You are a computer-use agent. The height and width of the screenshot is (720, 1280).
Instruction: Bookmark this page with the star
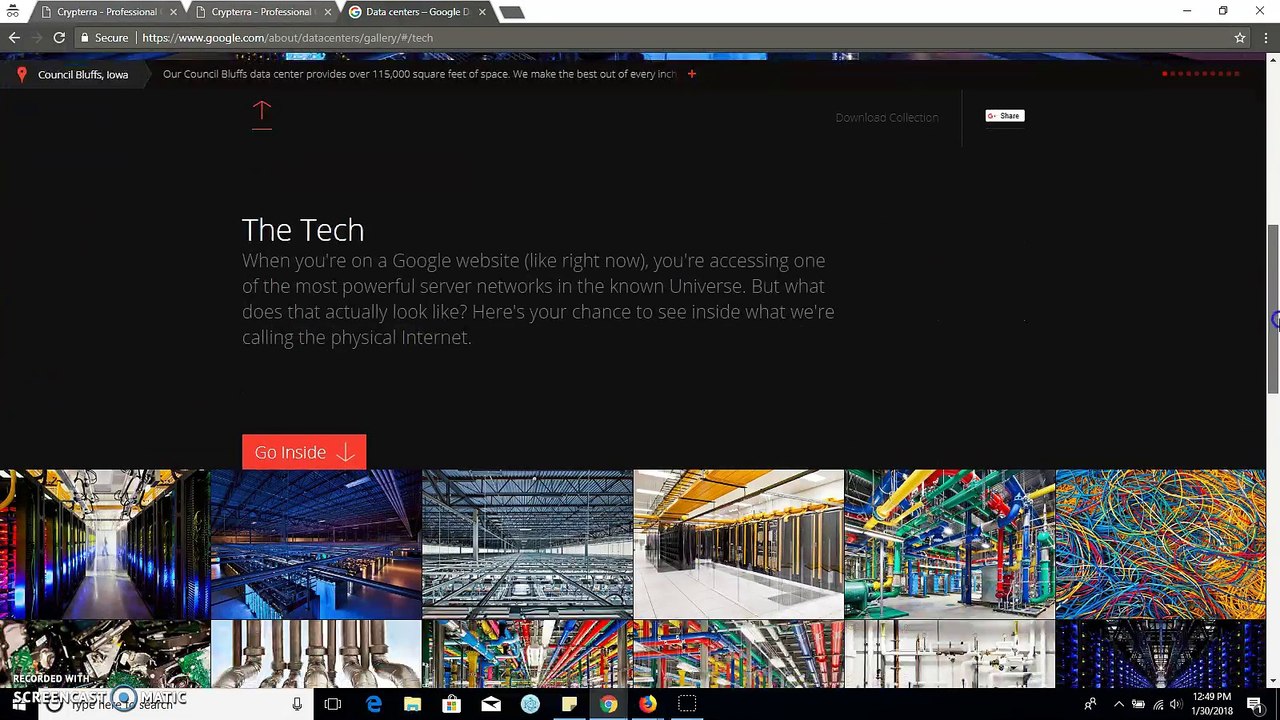[1240, 38]
